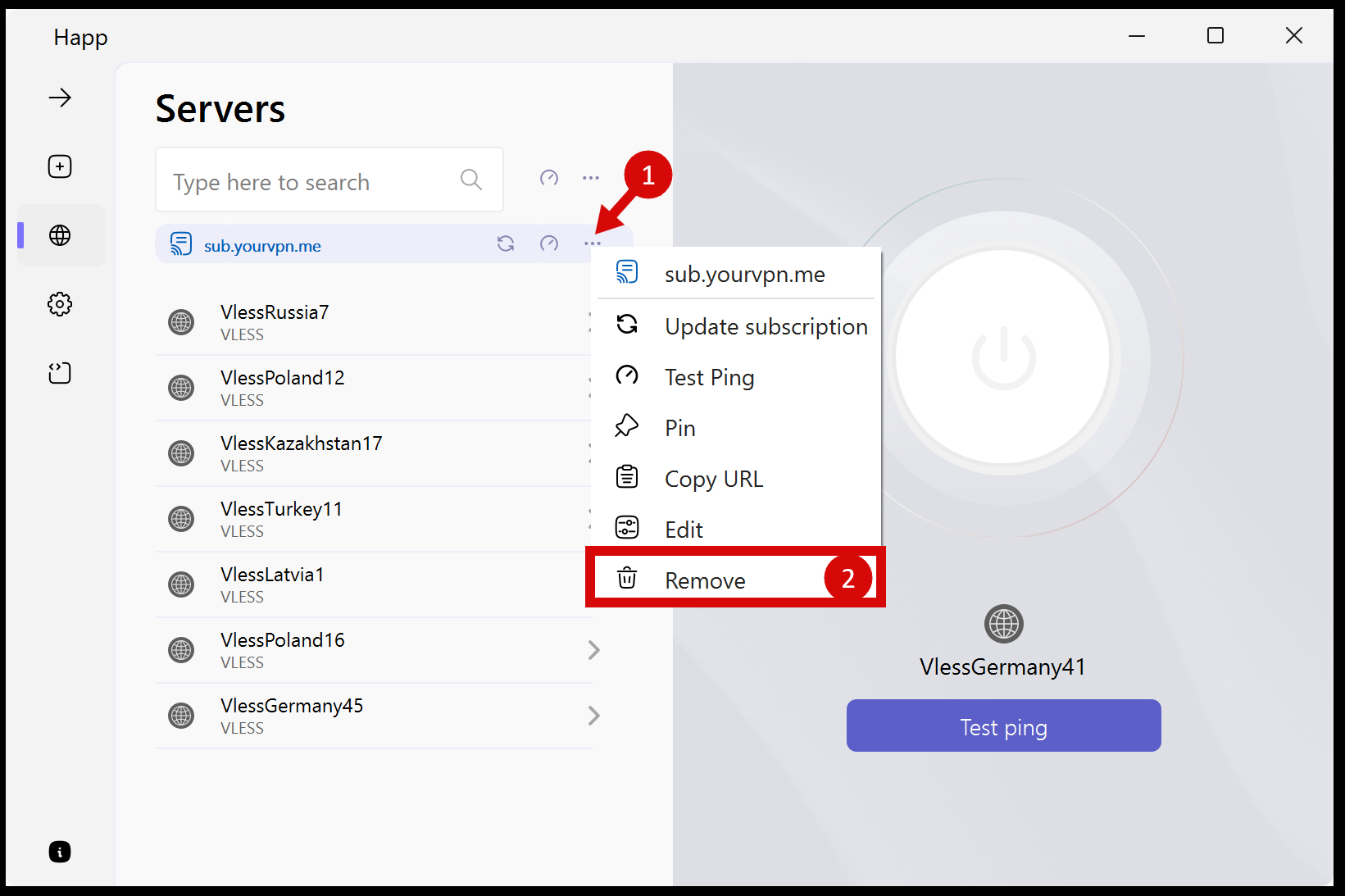This screenshot has height=896, width=1345.
Task: Open the three-dot menu beside search box
Action: (591, 178)
